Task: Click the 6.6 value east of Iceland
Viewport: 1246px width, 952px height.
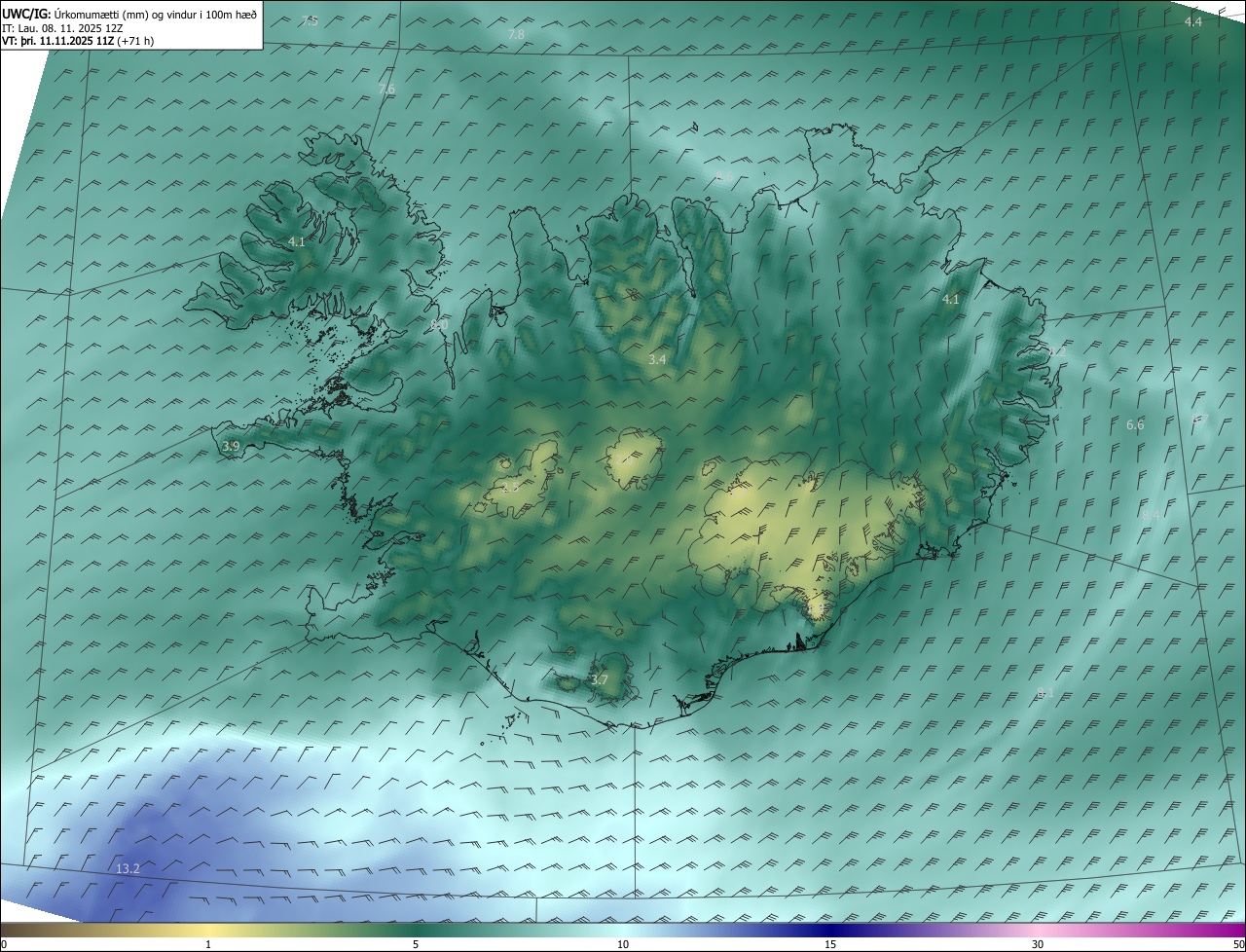Action: pyautogui.click(x=1135, y=424)
